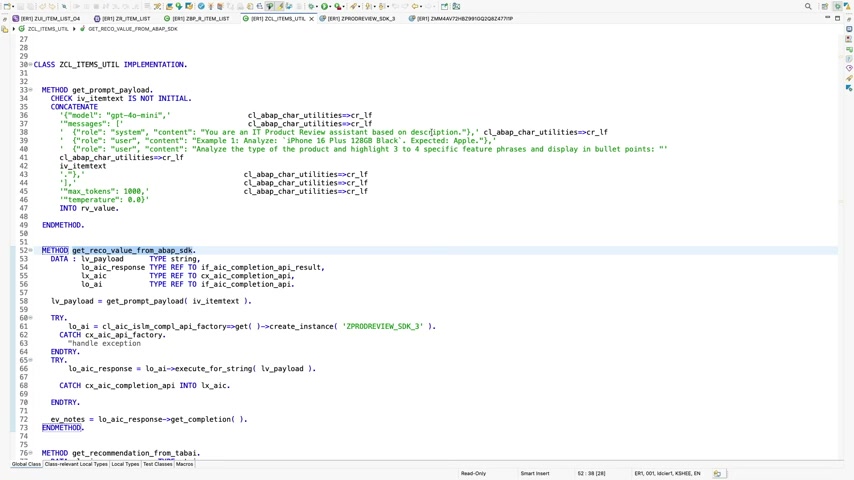
Task: Click the Open ABAP Development Object icon
Action: pyautogui.click(x=169, y=7)
